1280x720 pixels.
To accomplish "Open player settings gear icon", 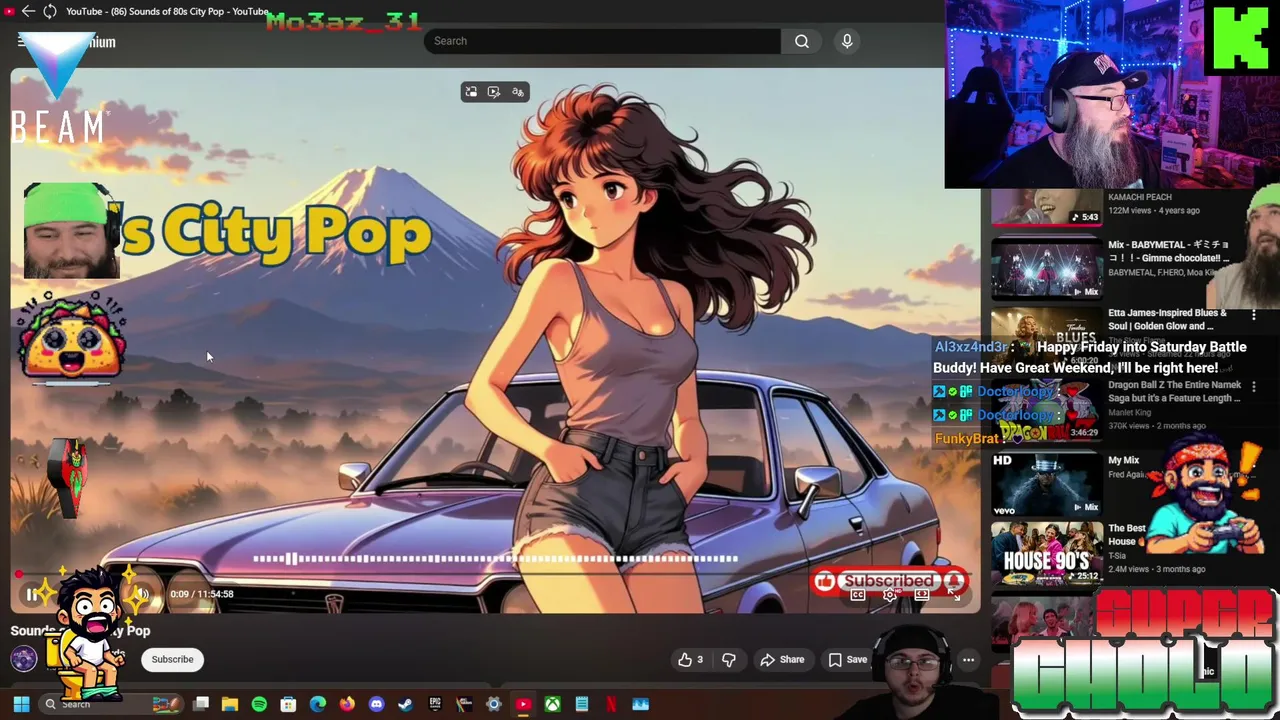I will 889,595.
